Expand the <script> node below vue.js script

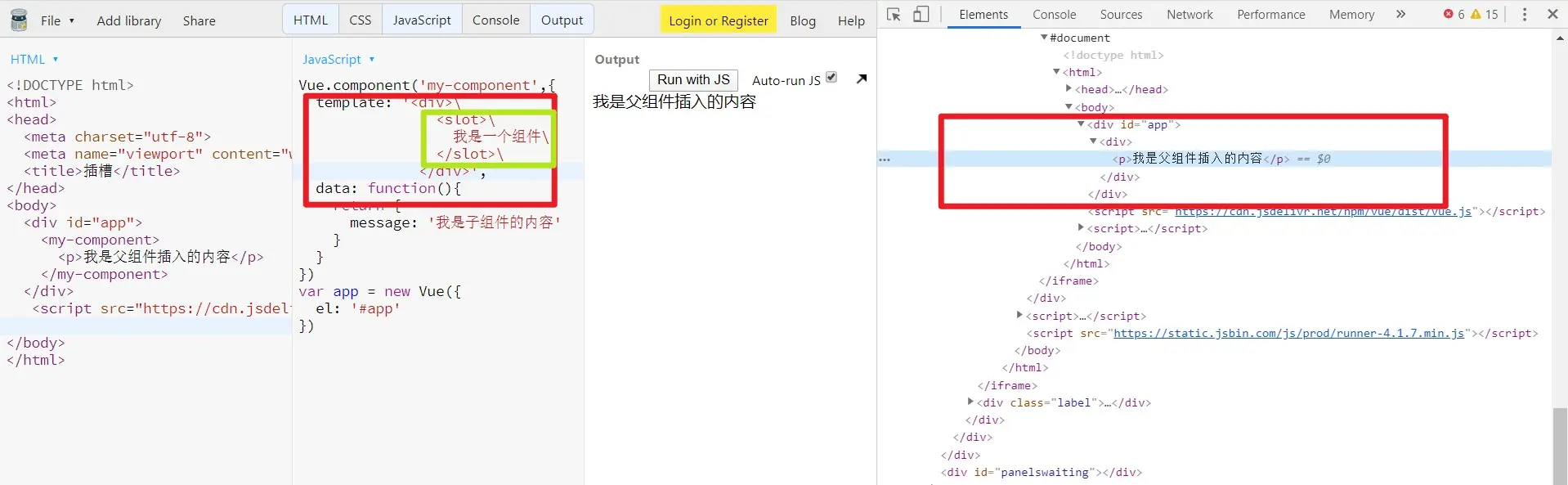(1081, 227)
